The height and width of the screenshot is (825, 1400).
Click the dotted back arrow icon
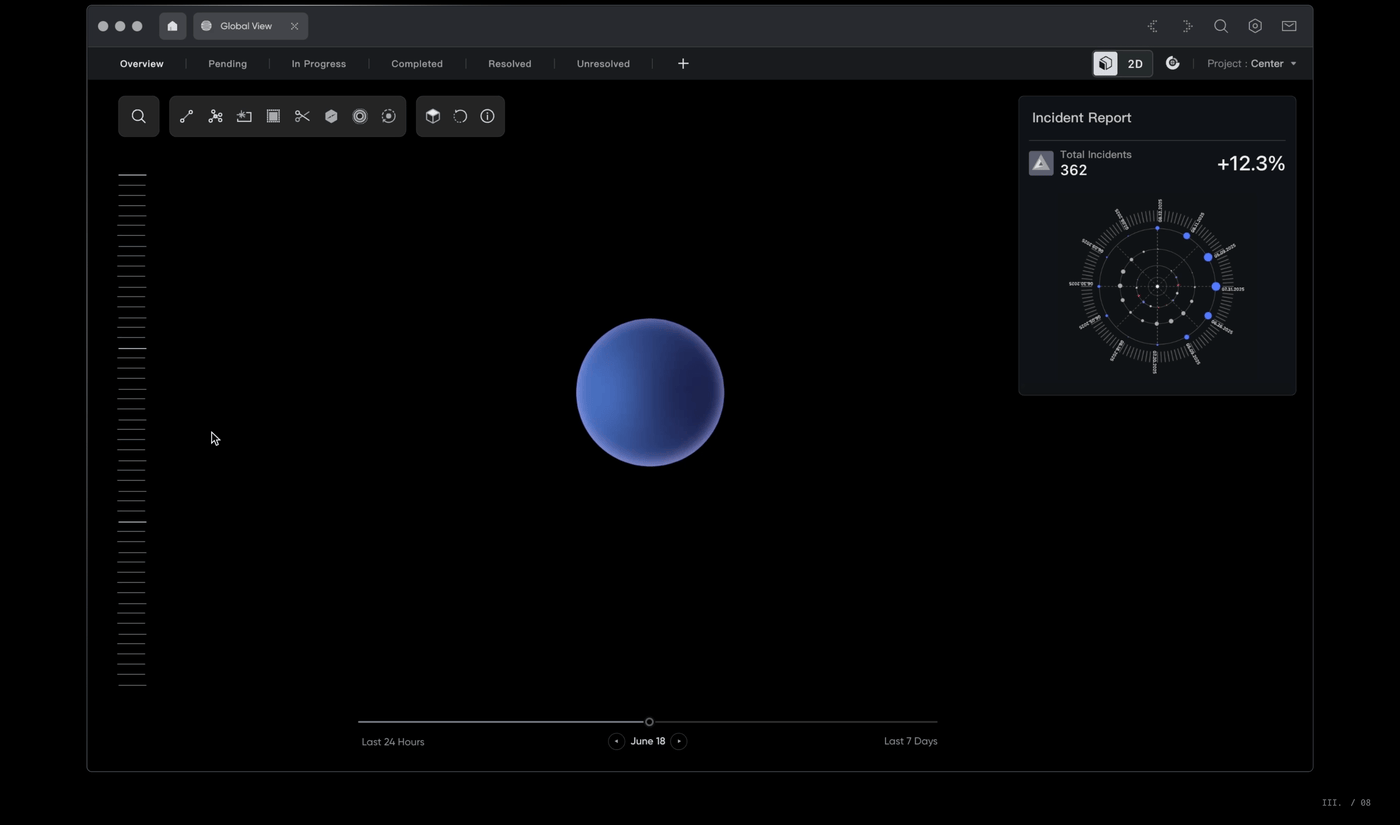pos(1153,26)
